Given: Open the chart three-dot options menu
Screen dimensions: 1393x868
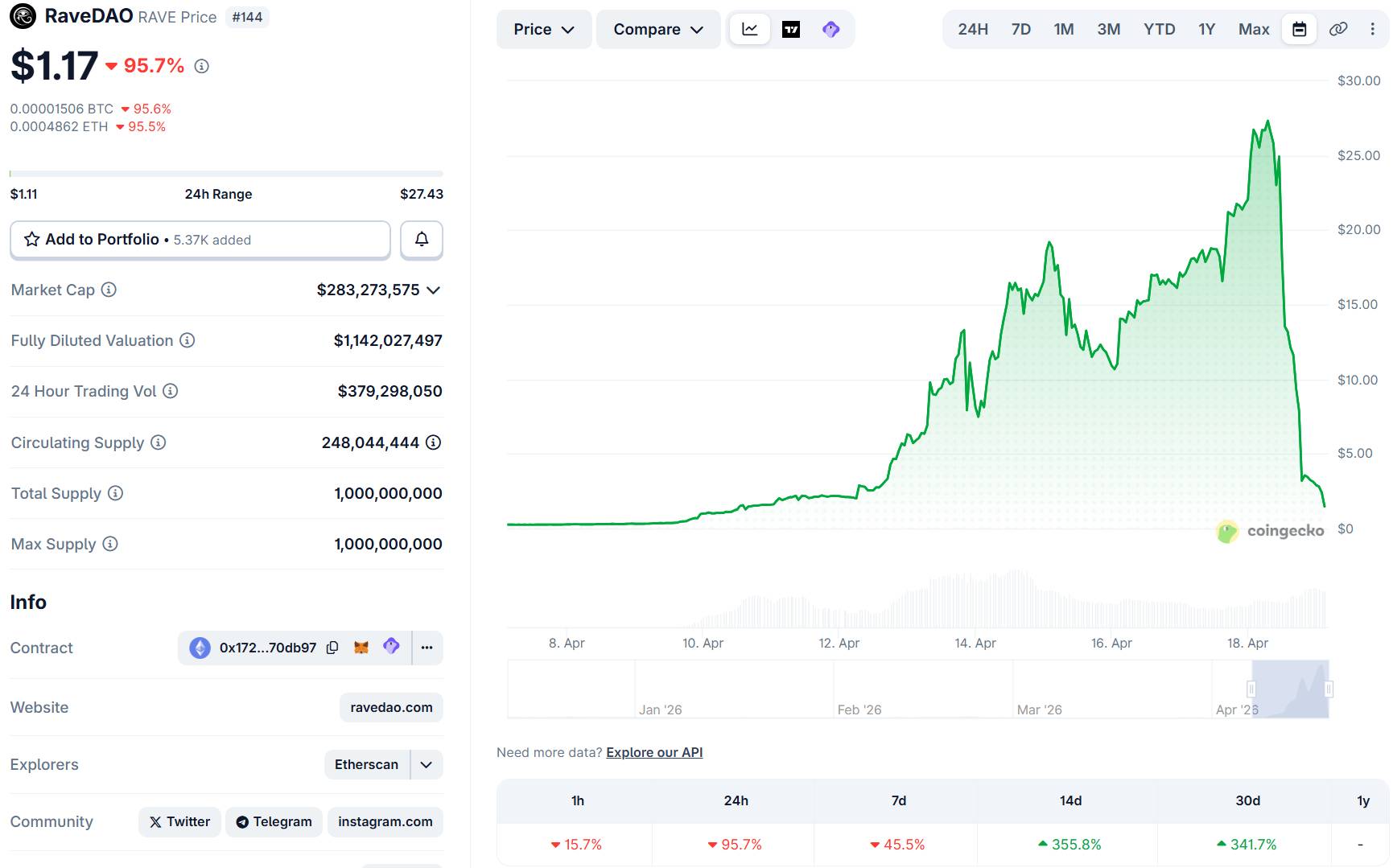Looking at the screenshot, I should (1374, 29).
